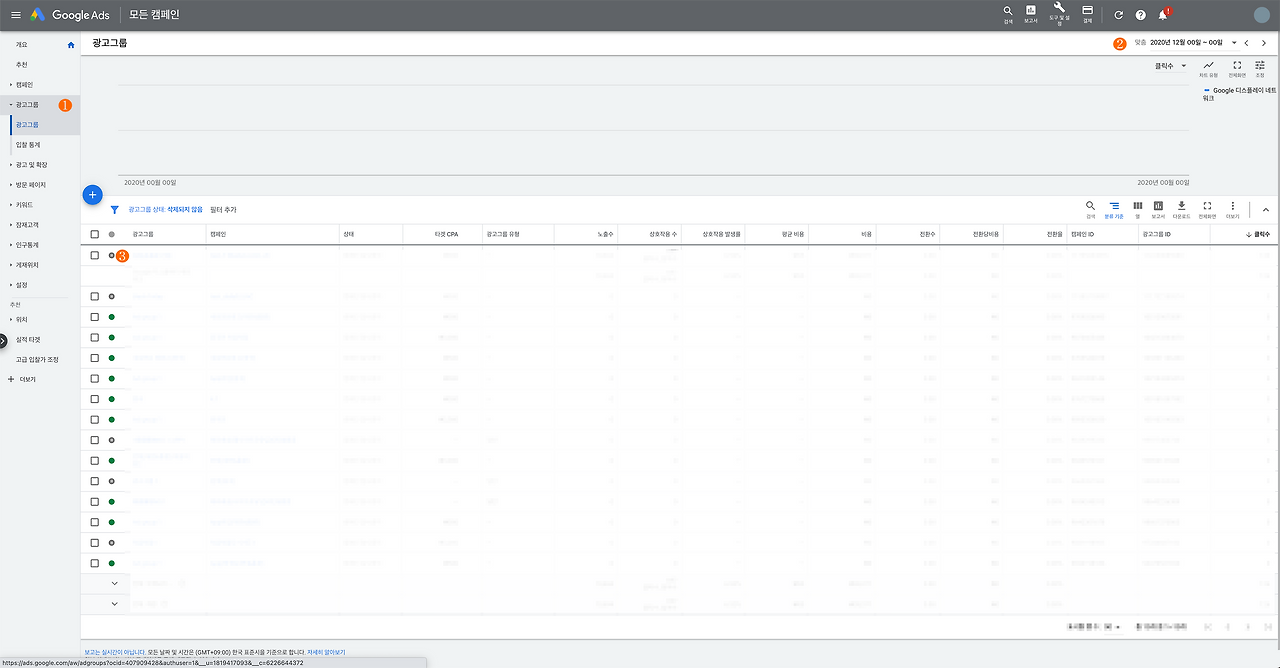
Task: Open the 열 columns icon
Action: pos(1137,208)
